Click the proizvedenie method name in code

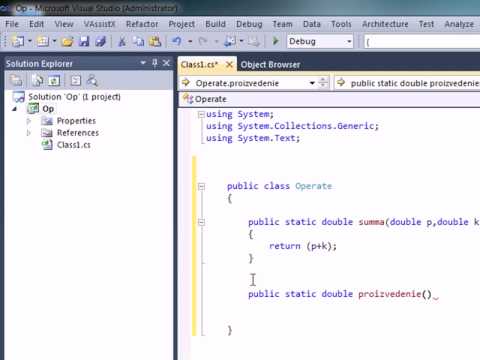pyautogui.click(x=390, y=294)
